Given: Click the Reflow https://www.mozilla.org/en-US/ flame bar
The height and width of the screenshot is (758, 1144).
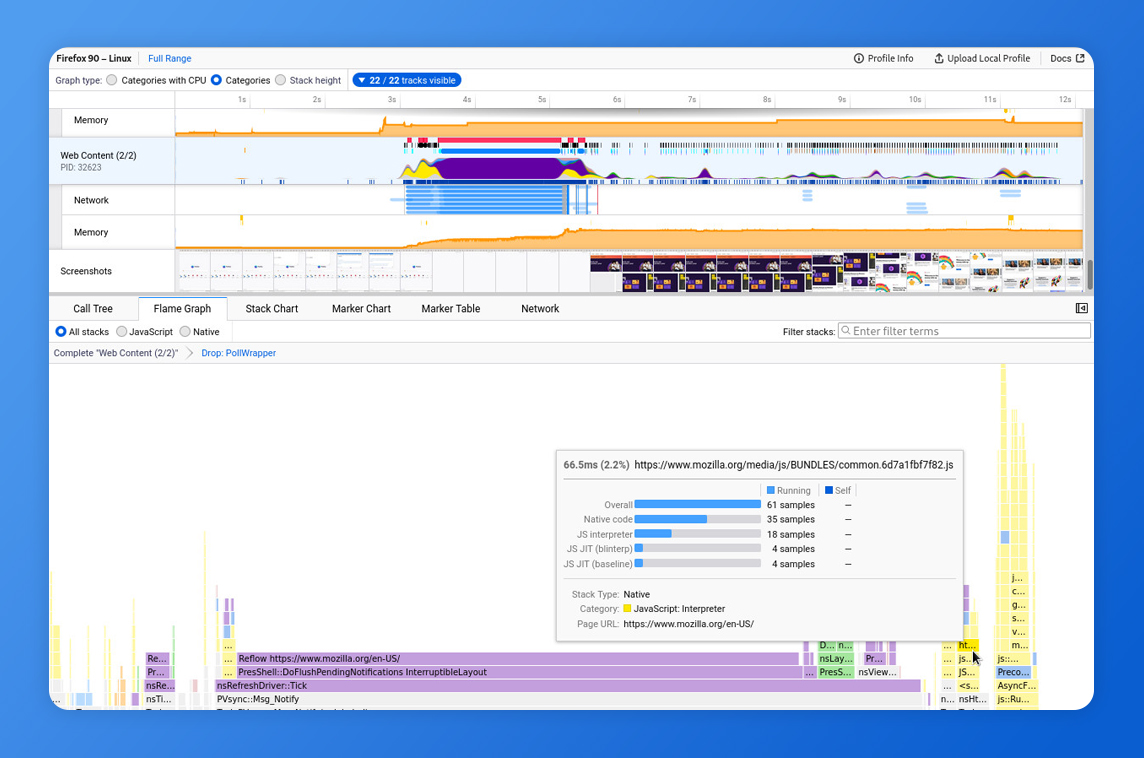Looking at the screenshot, I should (517, 659).
